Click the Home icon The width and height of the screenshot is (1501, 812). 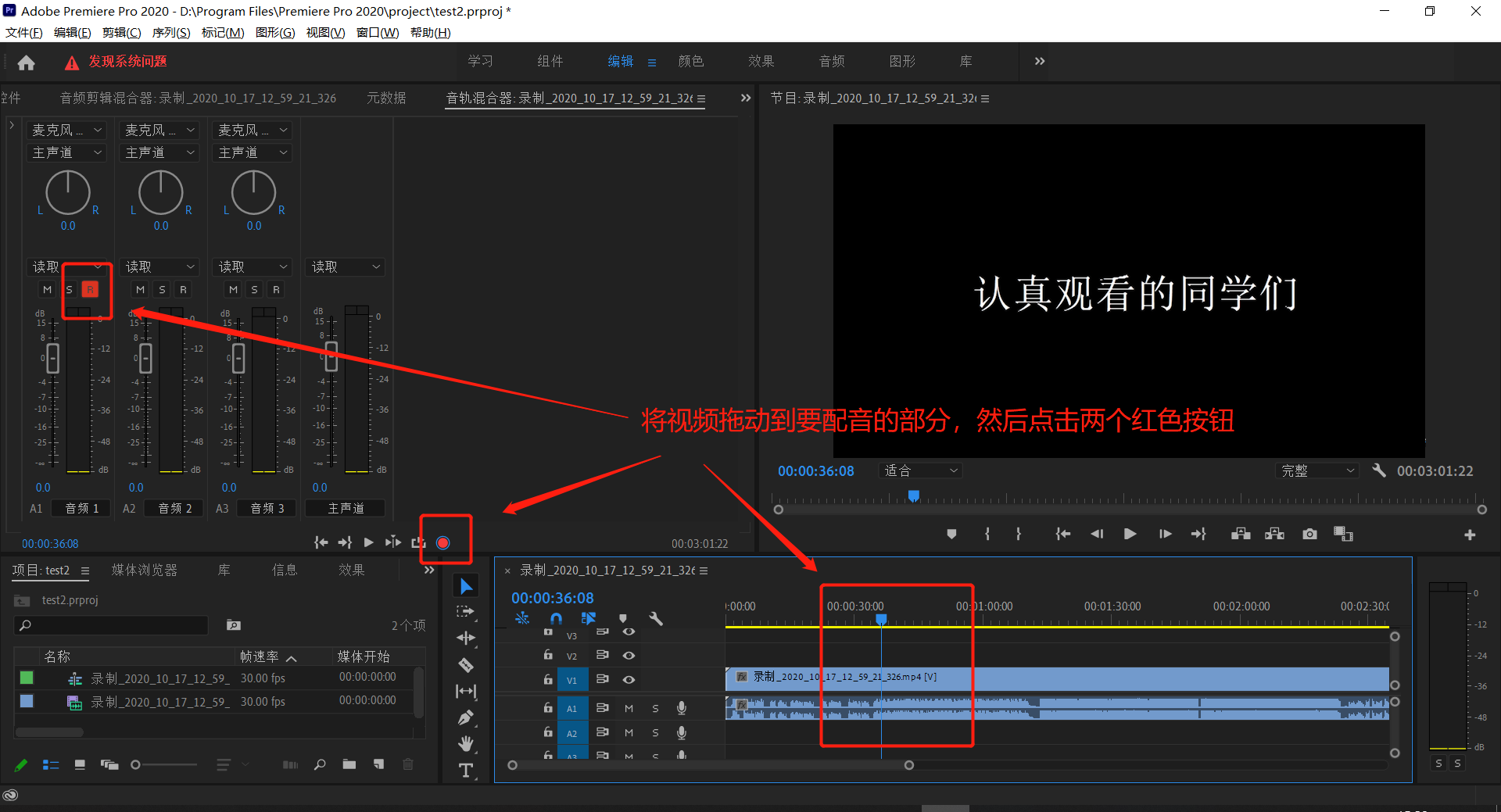point(27,63)
